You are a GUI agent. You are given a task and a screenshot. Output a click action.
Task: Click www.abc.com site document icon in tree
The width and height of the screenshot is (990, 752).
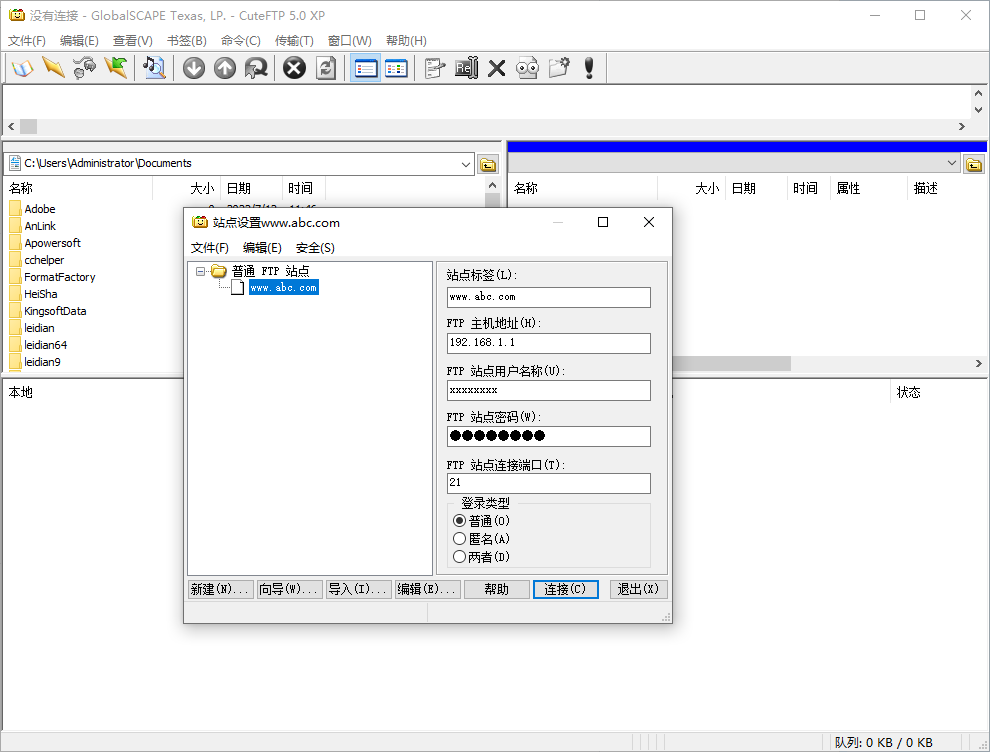tap(237, 288)
